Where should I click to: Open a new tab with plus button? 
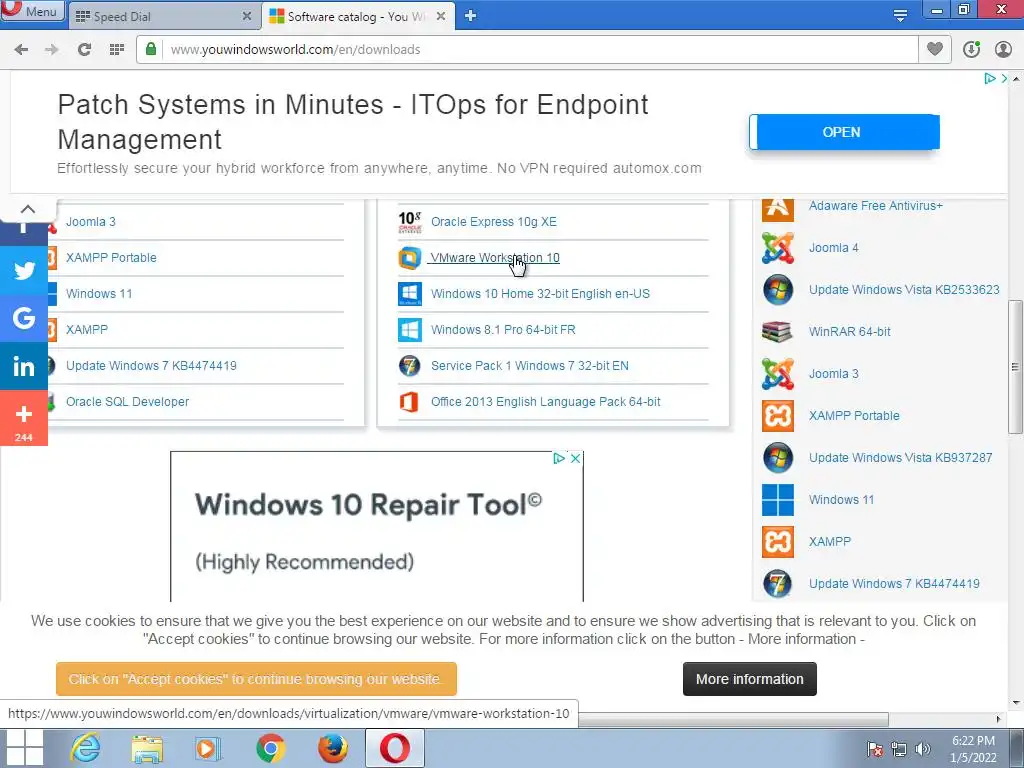[x=470, y=16]
